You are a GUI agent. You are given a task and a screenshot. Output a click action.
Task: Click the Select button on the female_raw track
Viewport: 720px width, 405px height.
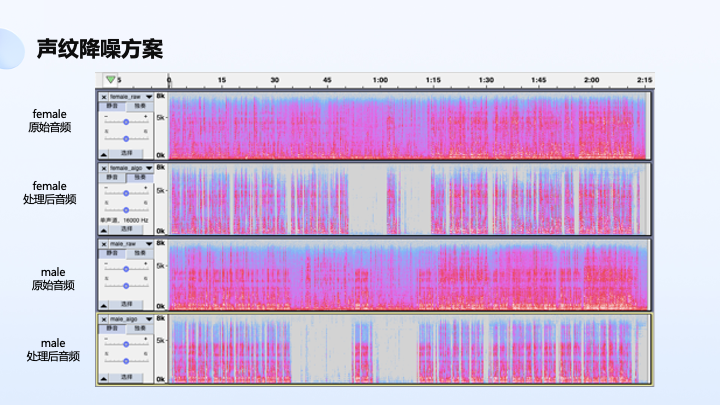coord(126,153)
